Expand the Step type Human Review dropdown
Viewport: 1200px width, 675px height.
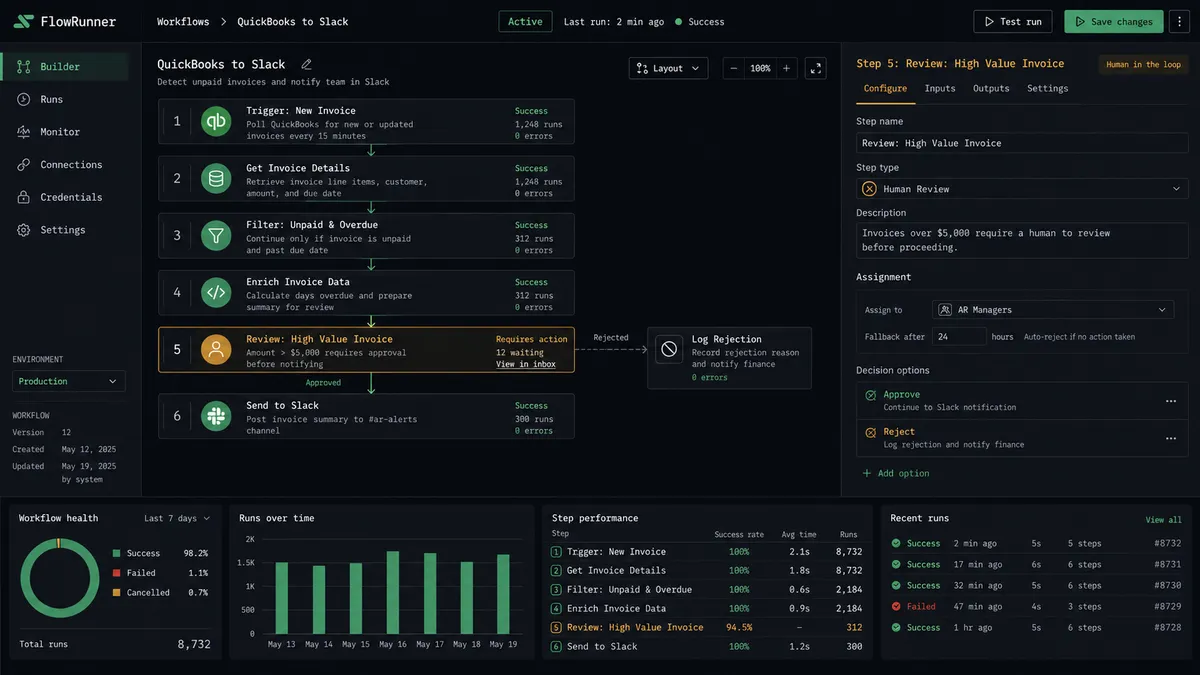click(1022, 188)
